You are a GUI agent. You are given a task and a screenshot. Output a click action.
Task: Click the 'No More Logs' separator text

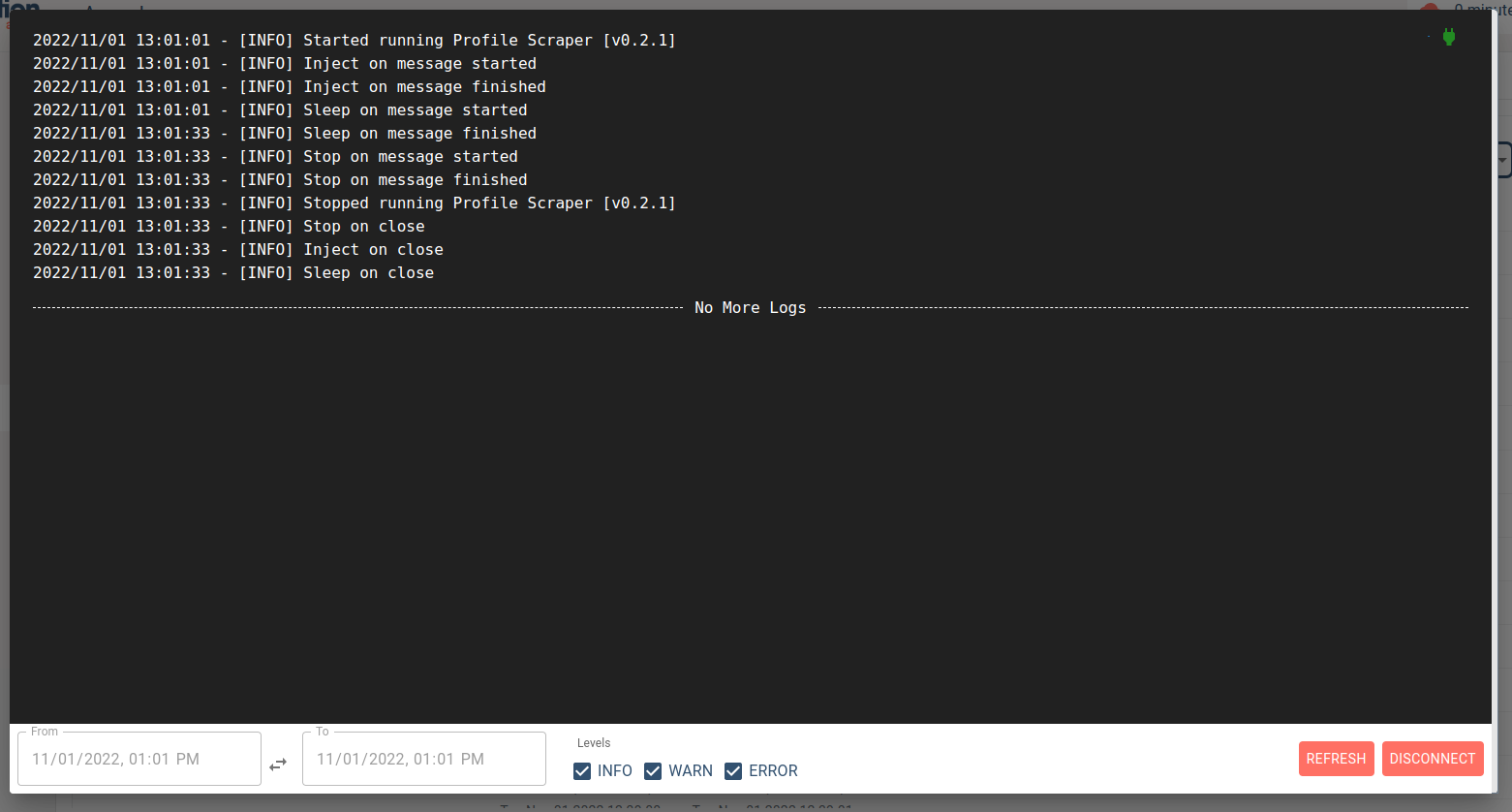pyautogui.click(x=750, y=308)
